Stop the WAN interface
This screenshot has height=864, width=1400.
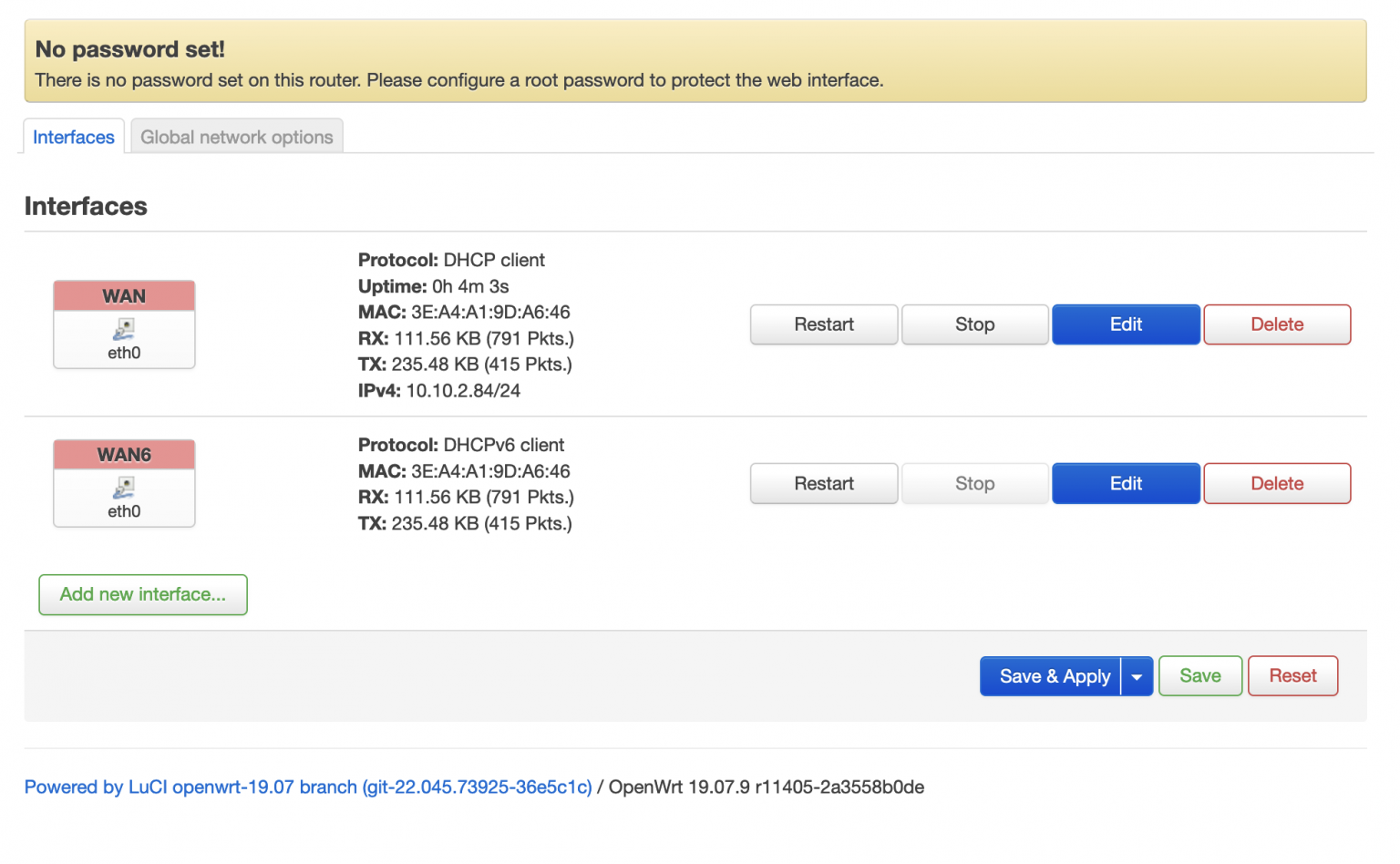click(x=974, y=324)
